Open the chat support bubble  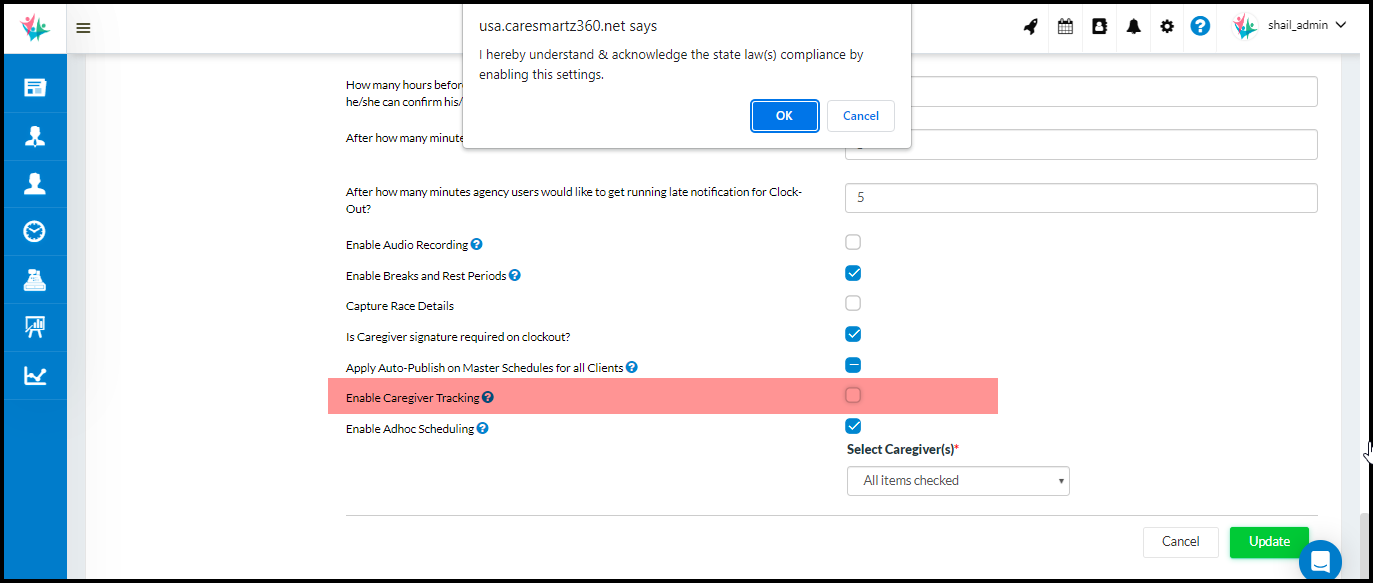[1319, 561]
